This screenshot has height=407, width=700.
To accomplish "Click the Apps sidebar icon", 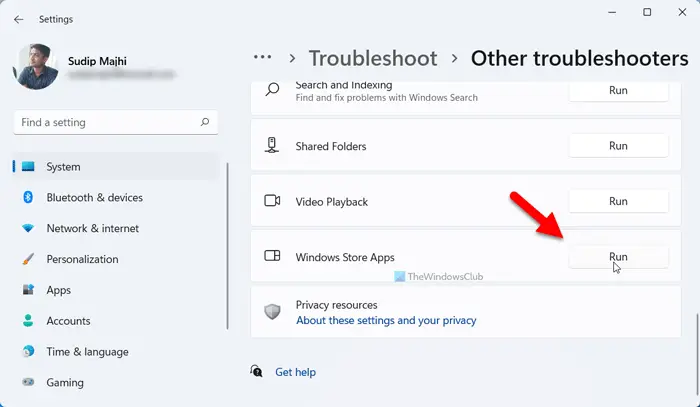I will point(28,290).
